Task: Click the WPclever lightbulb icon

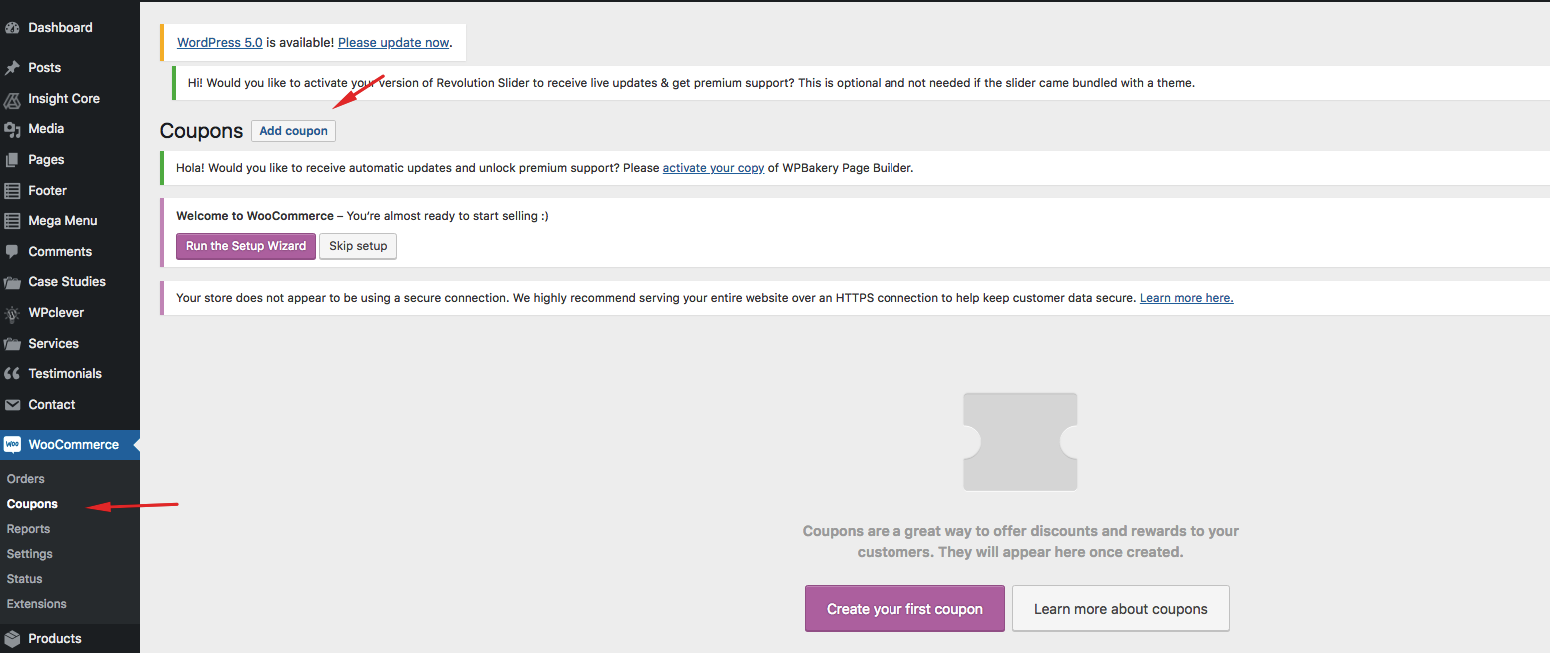Action: [x=12, y=313]
